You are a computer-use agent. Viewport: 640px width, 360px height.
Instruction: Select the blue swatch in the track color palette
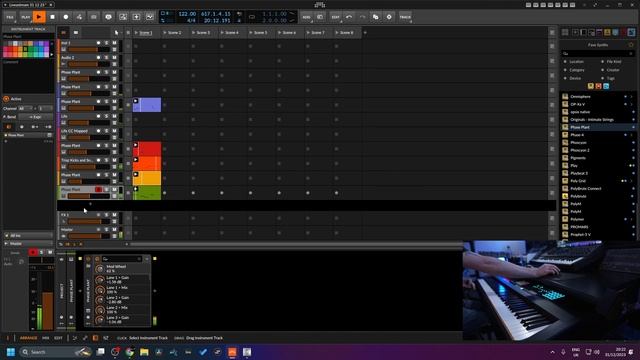(x=41, y=49)
